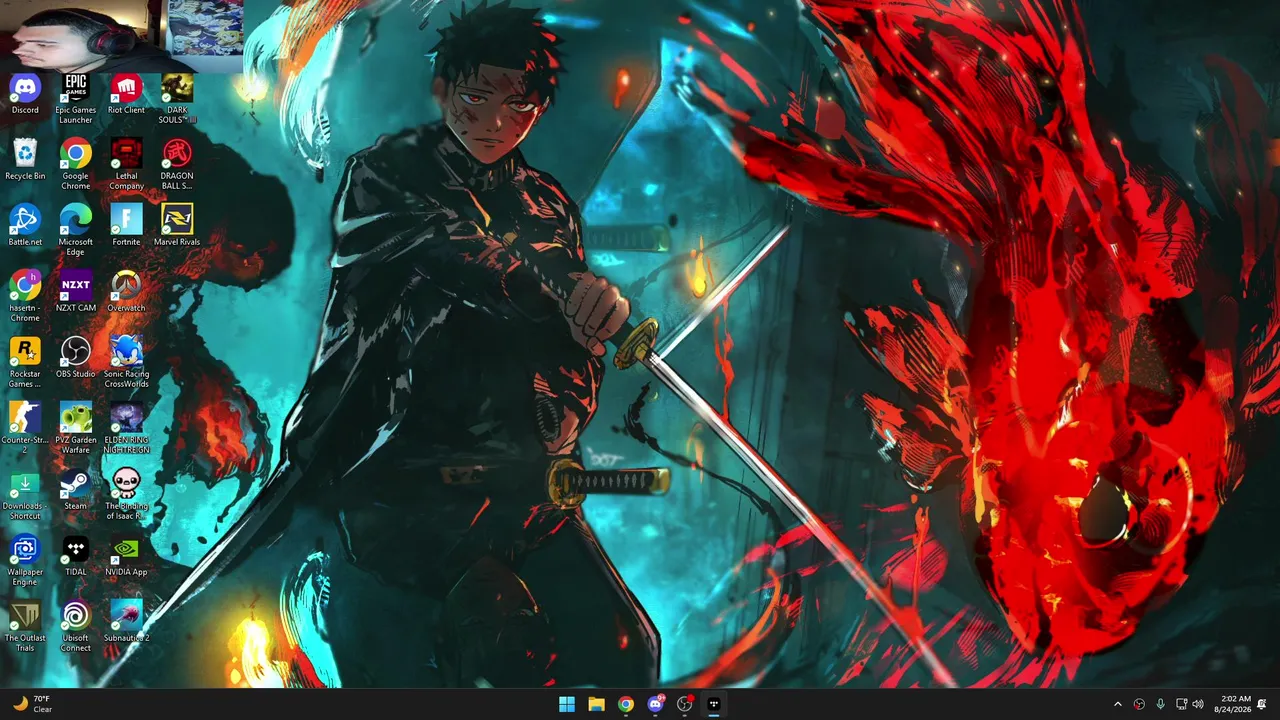
Task: Open network settings from system tray
Action: tap(1181, 704)
